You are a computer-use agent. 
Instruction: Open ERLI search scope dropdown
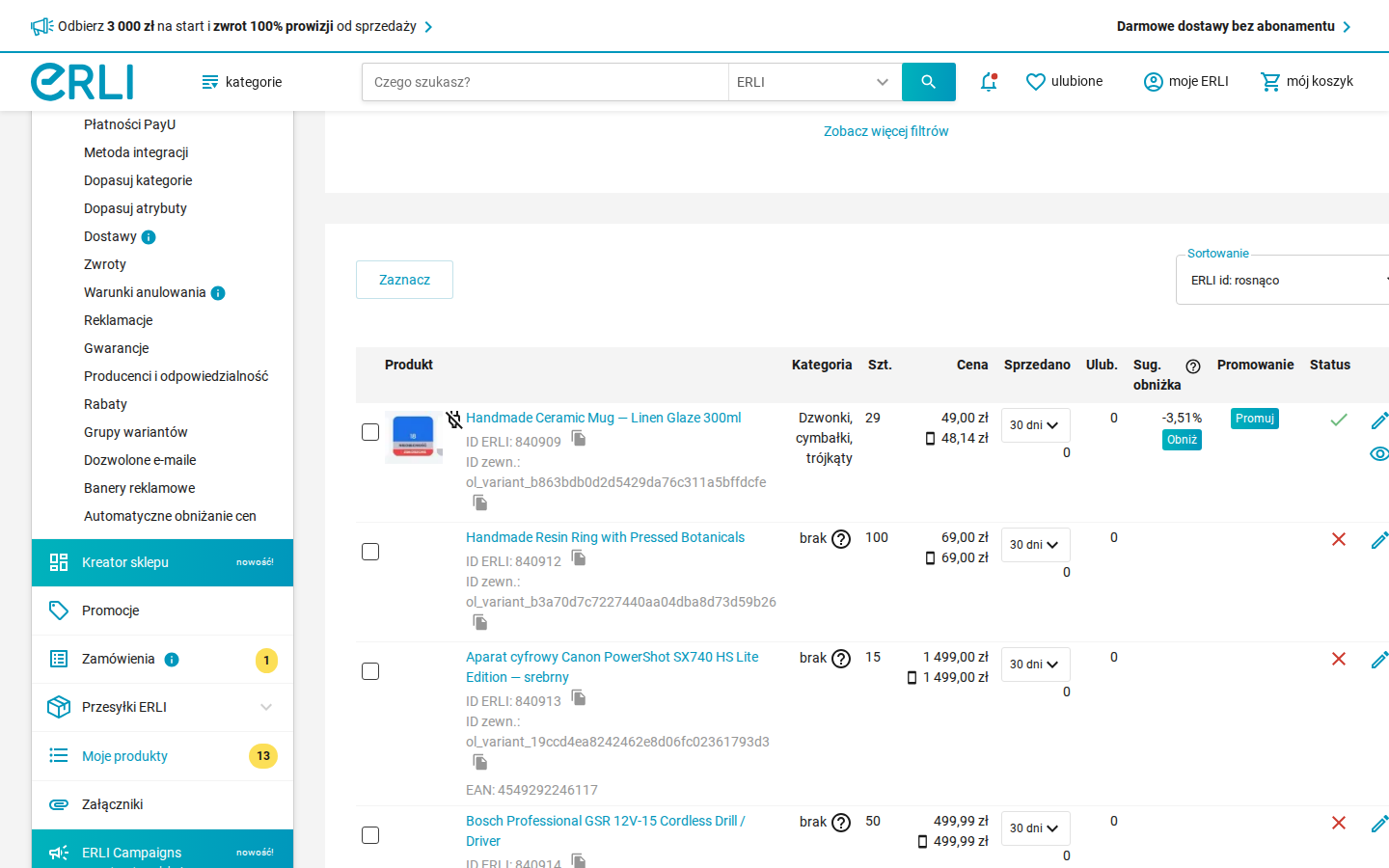pyautogui.click(x=815, y=82)
